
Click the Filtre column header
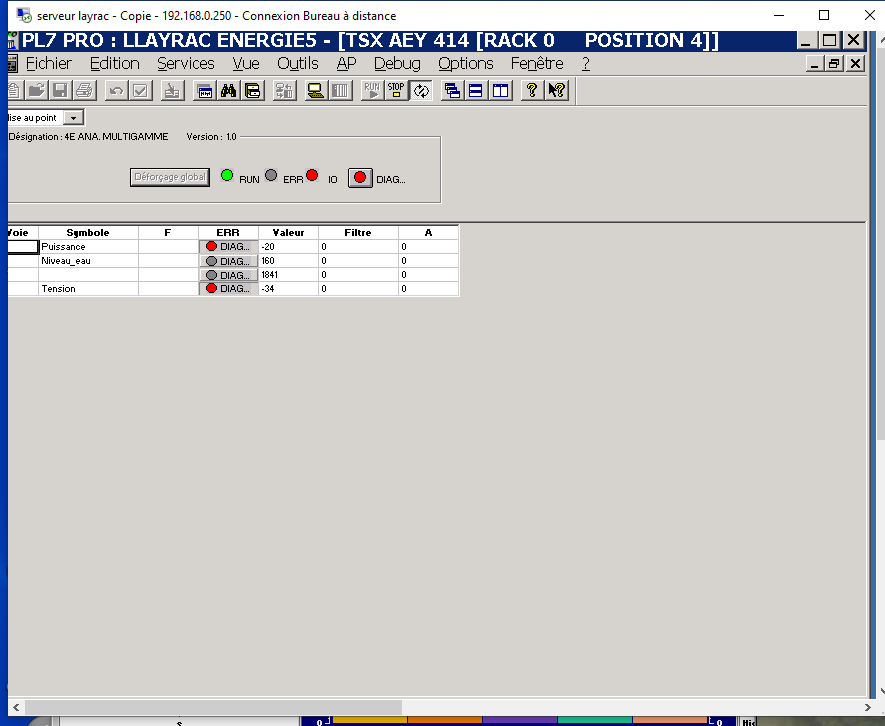click(358, 233)
